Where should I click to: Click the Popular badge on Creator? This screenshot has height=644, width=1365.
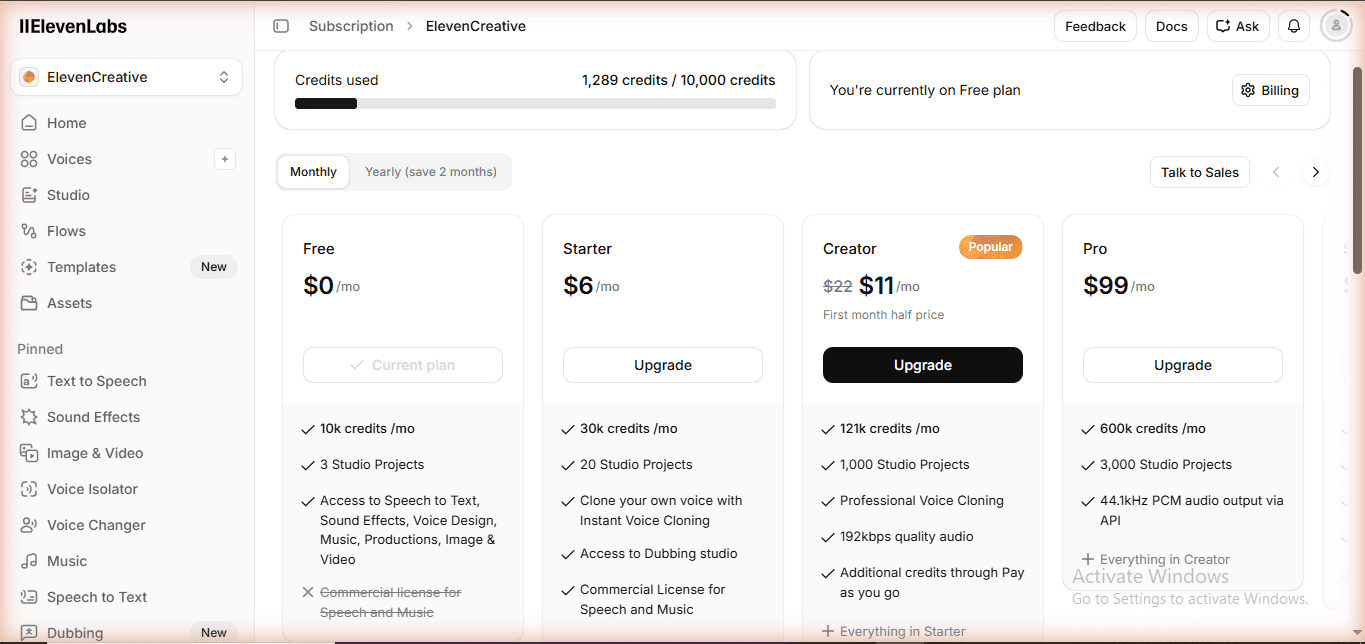pos(990,247)
